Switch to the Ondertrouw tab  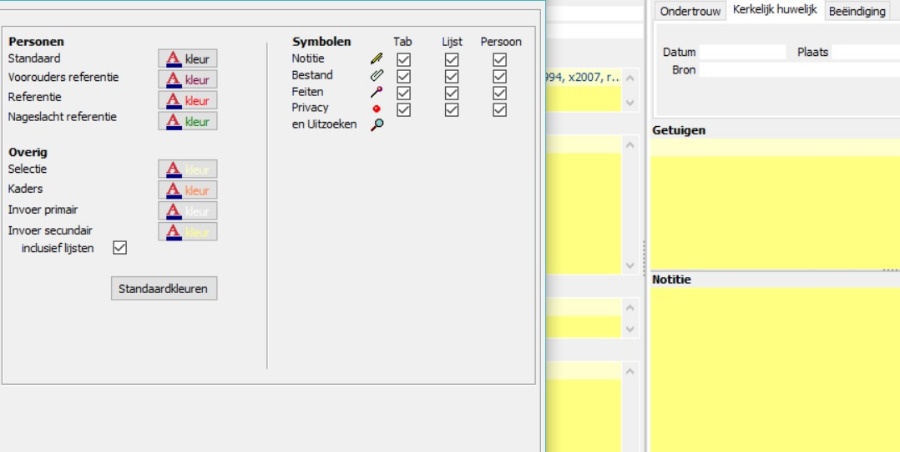pos(689,11)
